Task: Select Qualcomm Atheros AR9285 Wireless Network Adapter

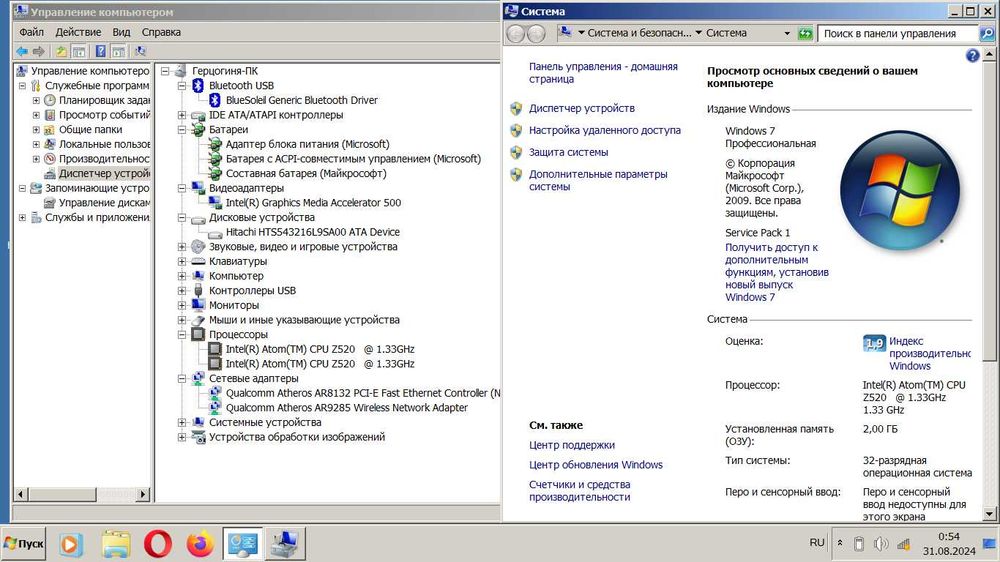Action: tap(346, 408)
